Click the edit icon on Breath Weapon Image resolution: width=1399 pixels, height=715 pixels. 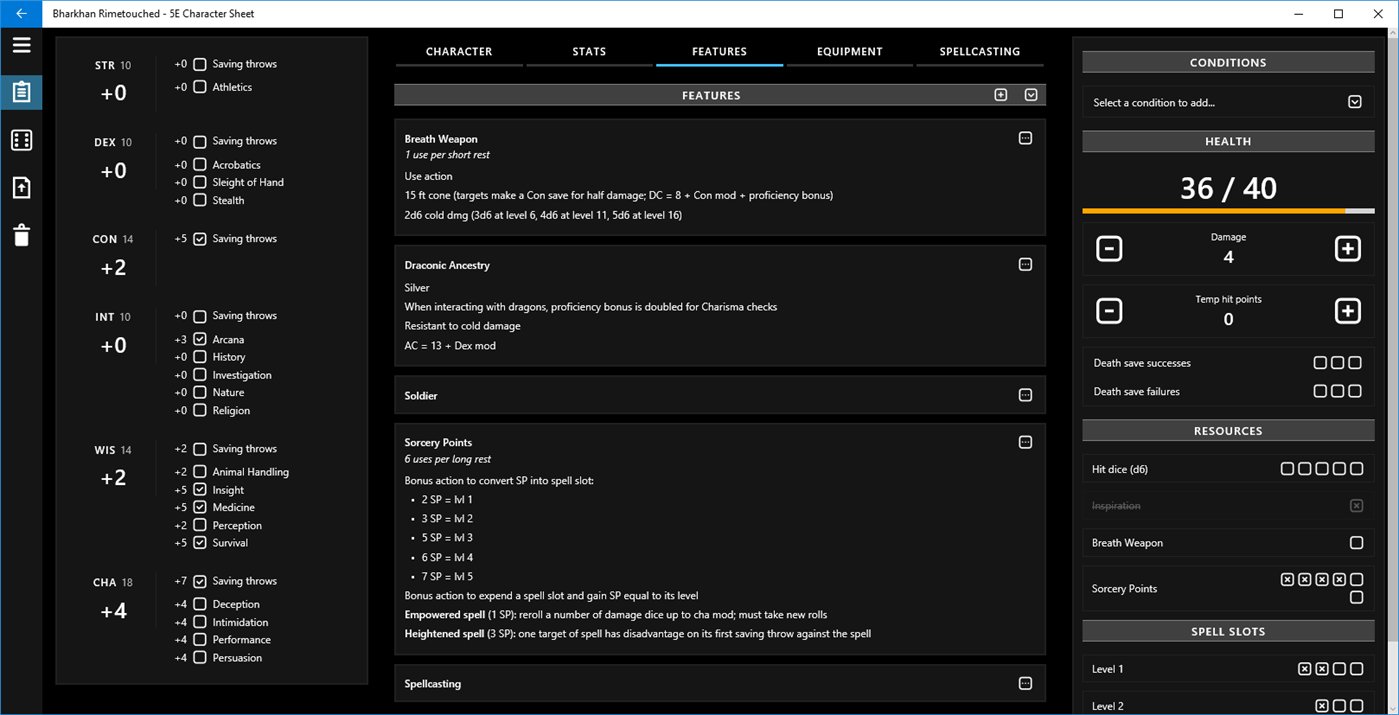click(x=1025, y=138)
